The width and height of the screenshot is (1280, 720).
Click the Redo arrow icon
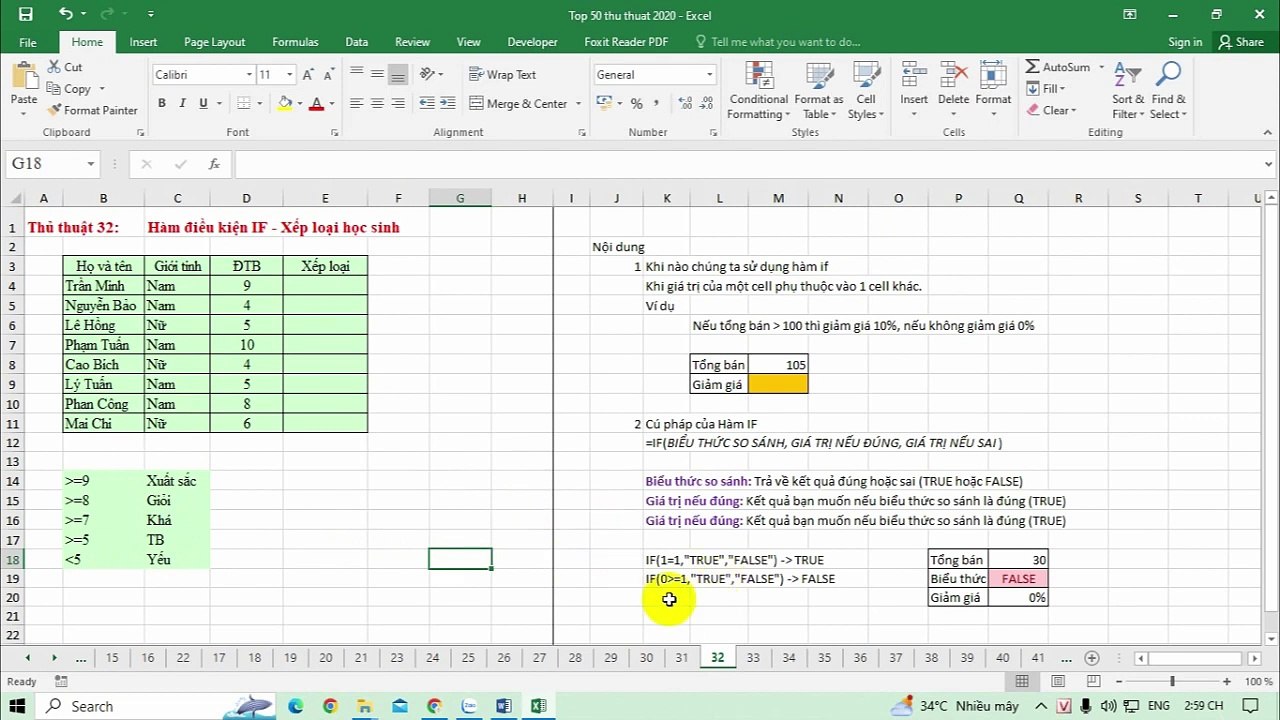tap(109, 14)
